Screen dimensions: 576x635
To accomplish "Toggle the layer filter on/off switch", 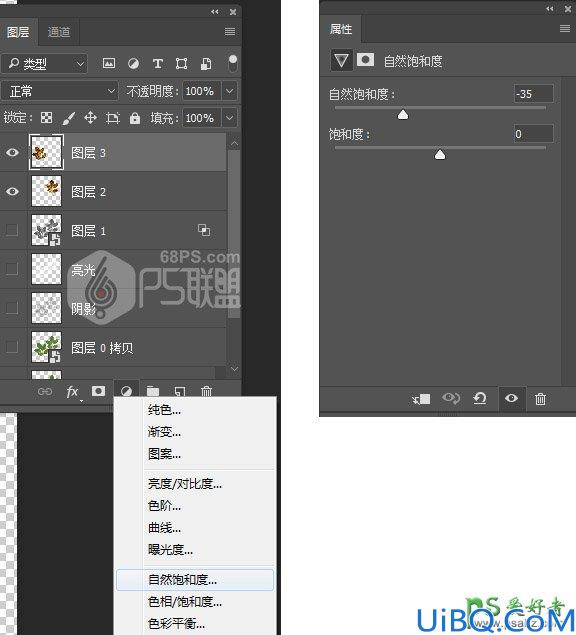I will click(x=233, y=64).
